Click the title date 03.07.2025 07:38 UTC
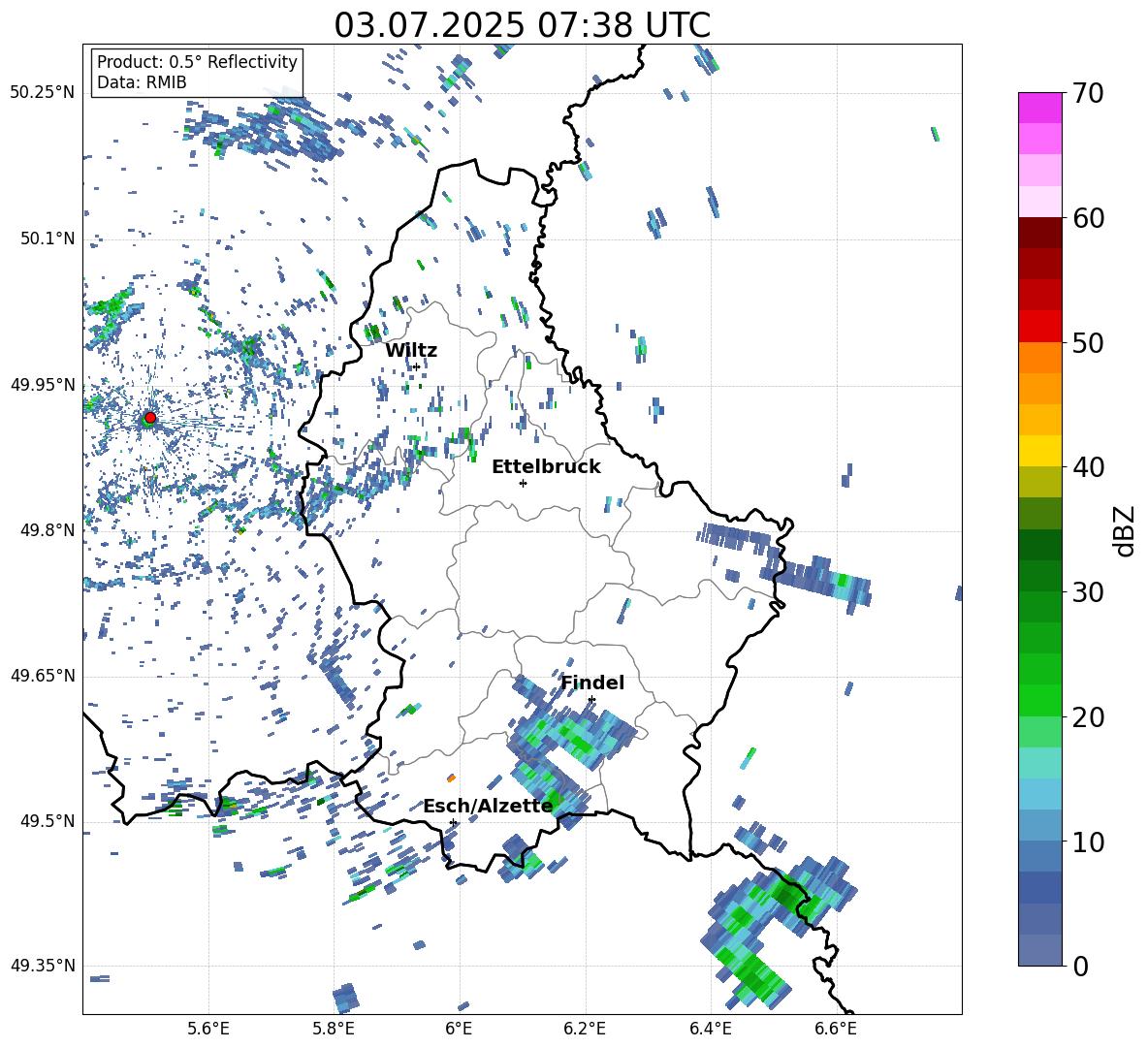 522,25
